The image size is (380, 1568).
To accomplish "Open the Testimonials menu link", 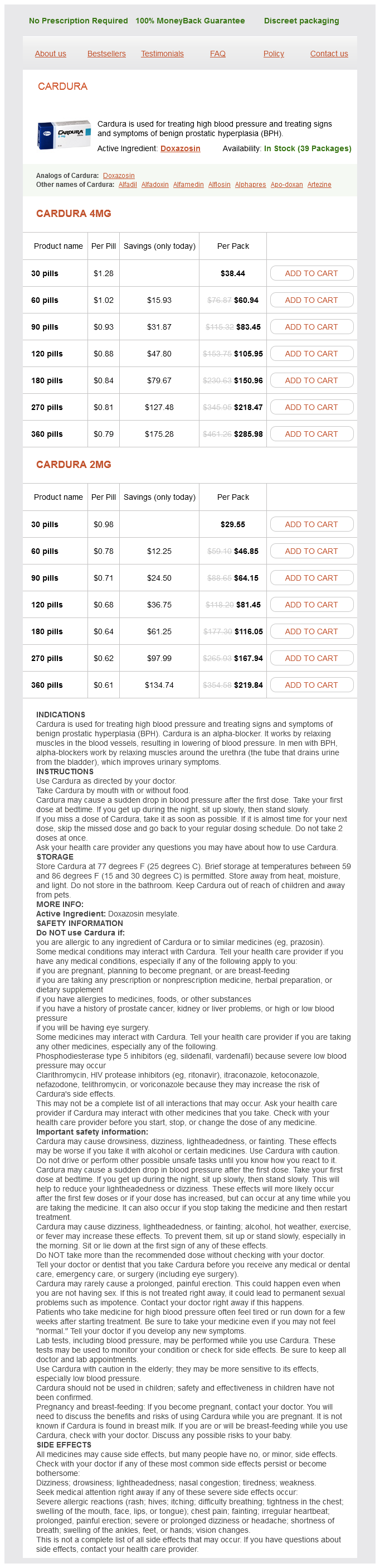I will tap(162, 54).
